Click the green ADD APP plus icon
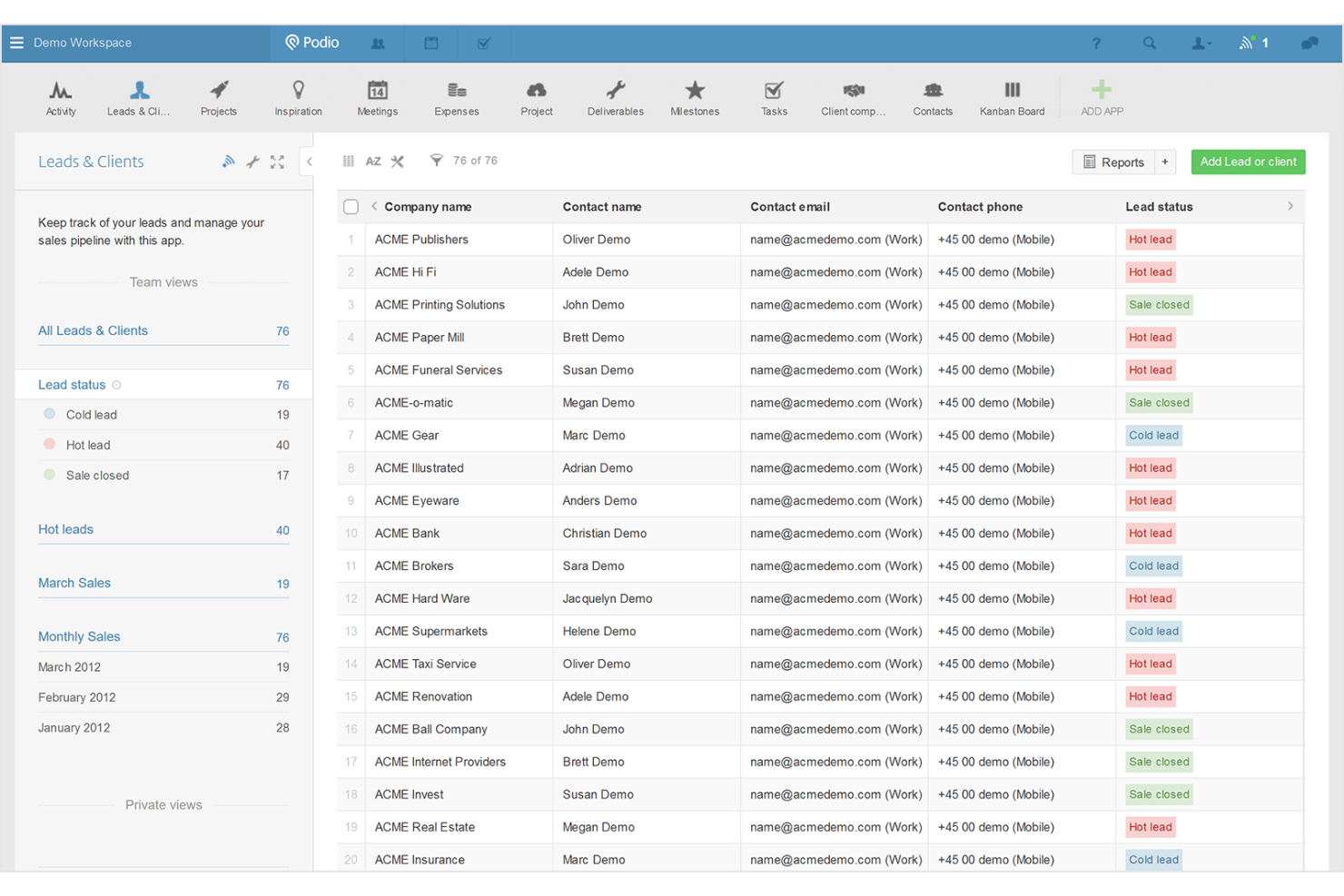1344x896 pixels. (1102, 89)
